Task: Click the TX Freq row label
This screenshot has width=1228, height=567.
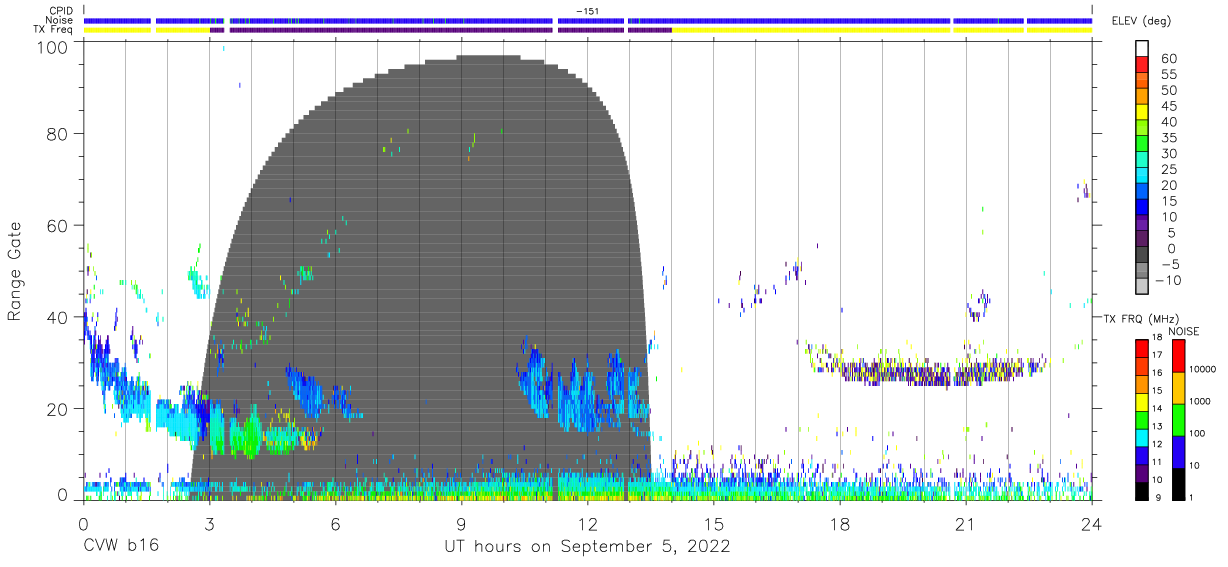Action: (54, 30)
